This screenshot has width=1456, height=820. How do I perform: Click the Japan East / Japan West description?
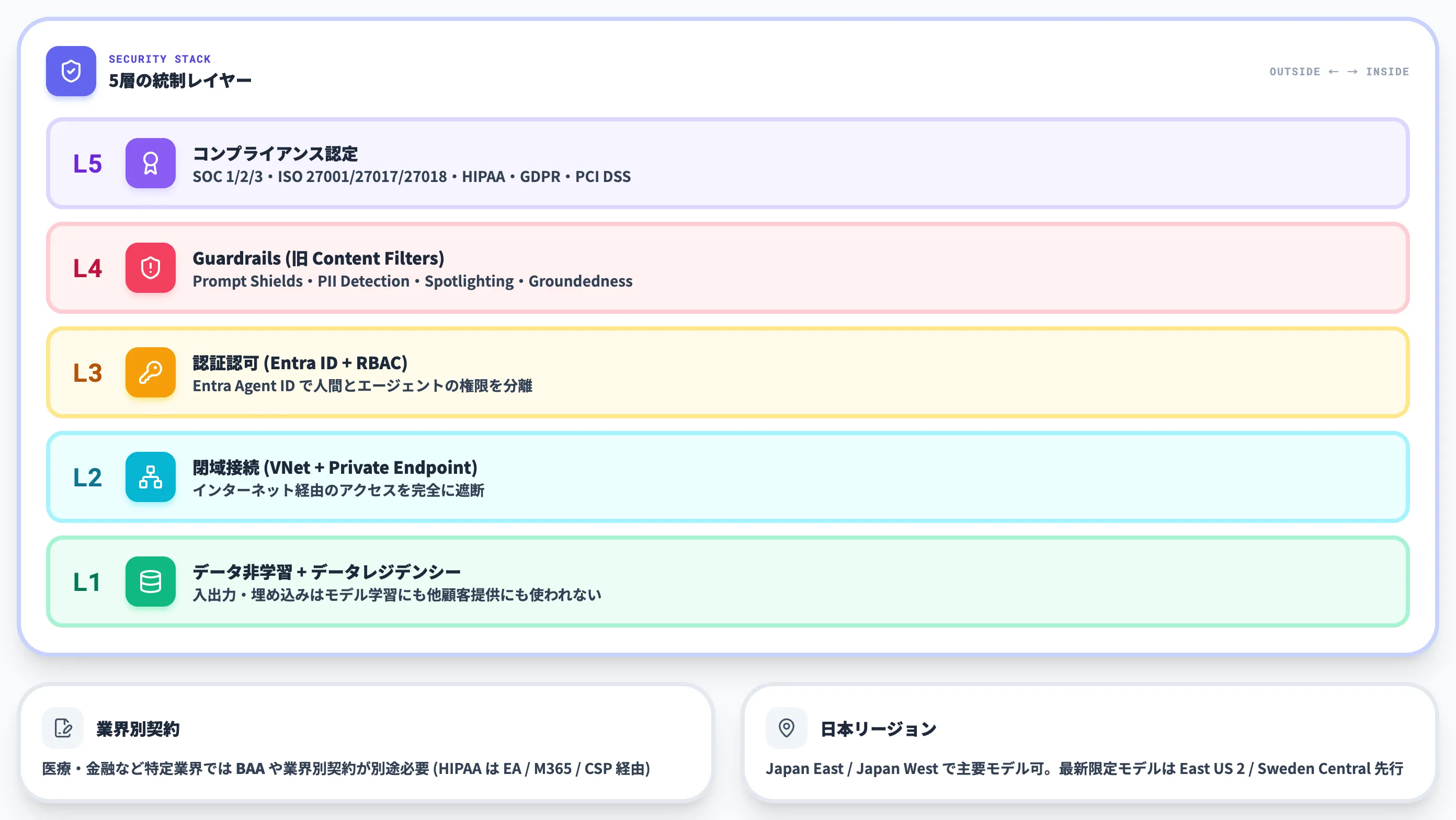point(1084,769)
